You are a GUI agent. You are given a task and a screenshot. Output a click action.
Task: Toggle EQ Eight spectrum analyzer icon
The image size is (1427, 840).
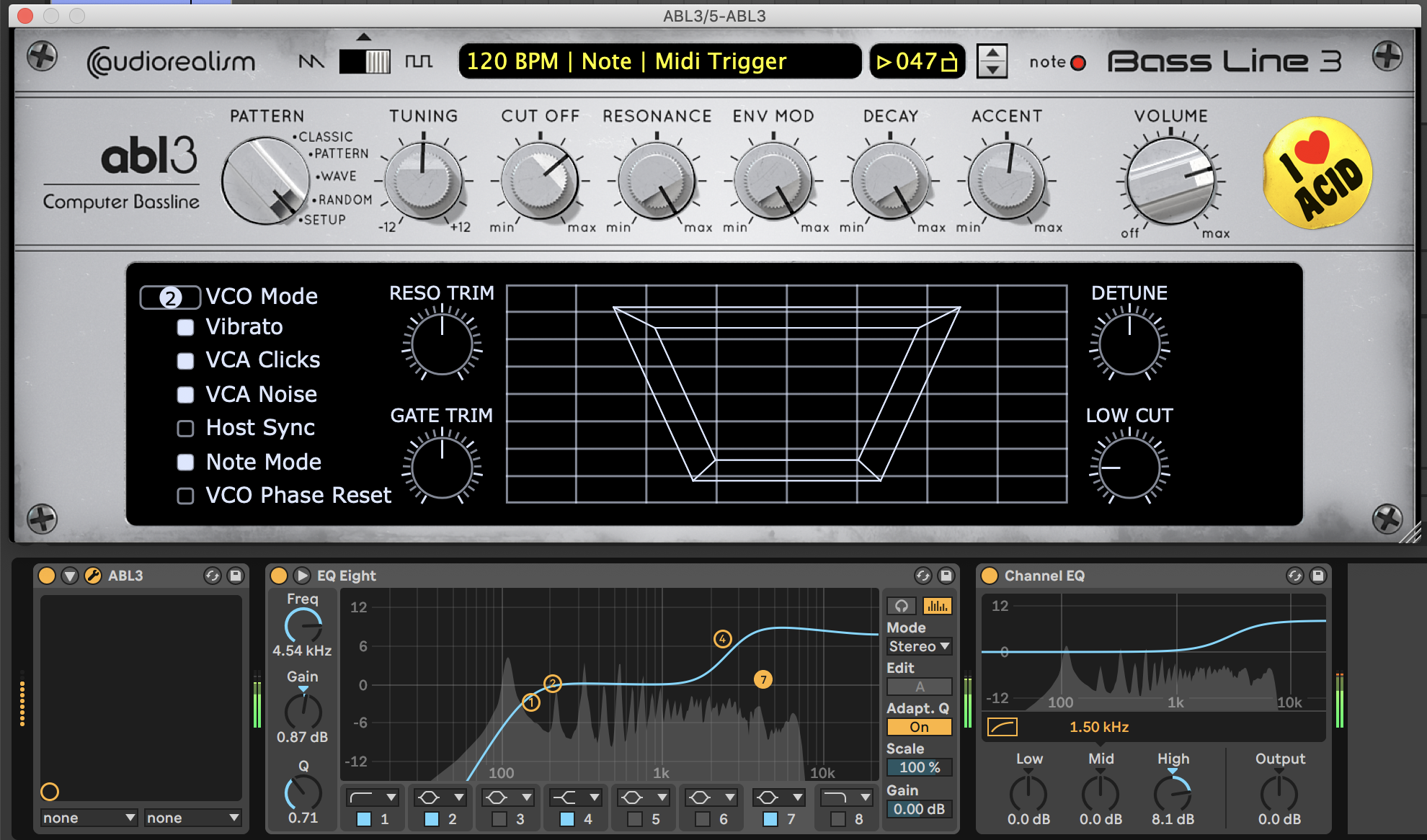point(937,606)
